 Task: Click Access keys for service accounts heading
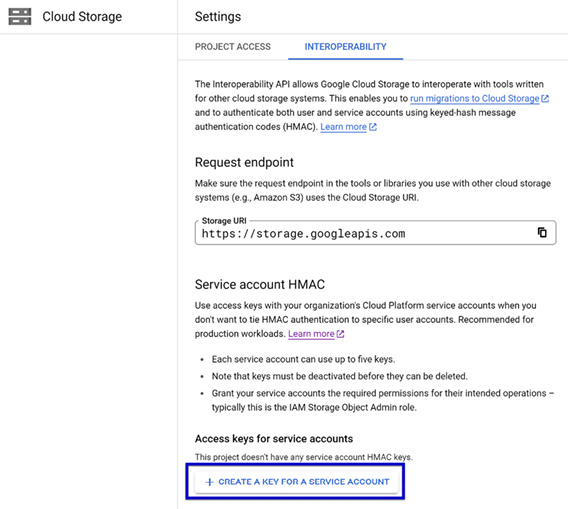point(274,439)
